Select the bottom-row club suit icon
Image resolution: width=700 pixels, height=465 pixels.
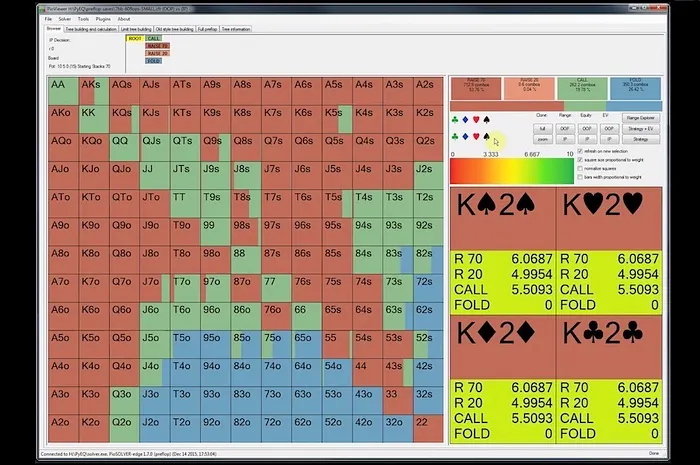457,137
